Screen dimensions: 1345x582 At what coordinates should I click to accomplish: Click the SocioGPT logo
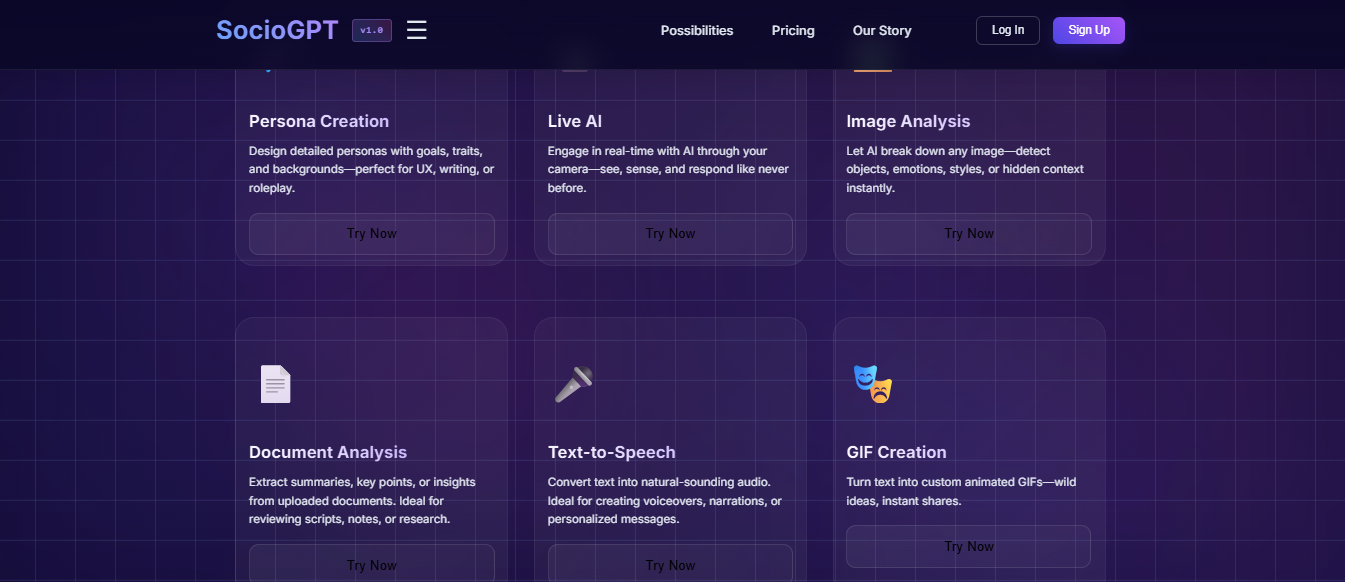[277, 30]
